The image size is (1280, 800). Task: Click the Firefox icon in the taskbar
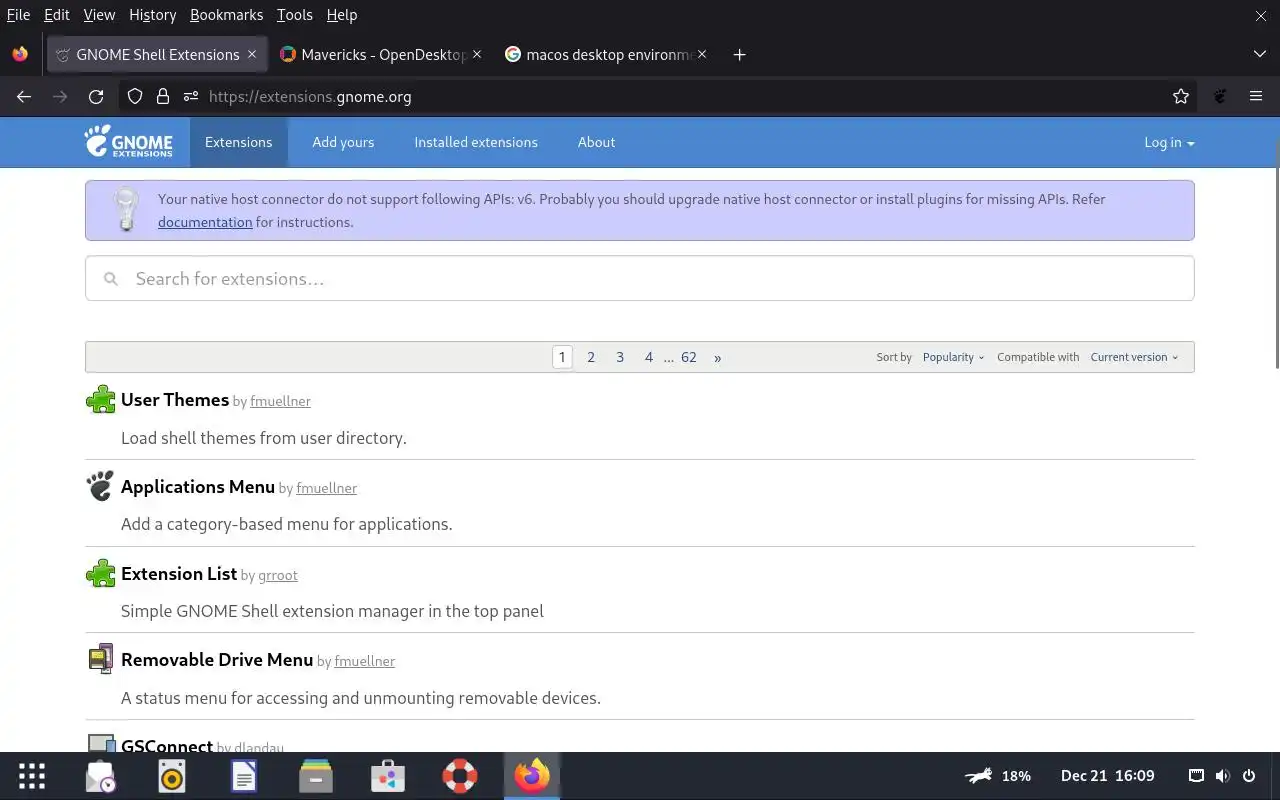(x=532, y=776)
